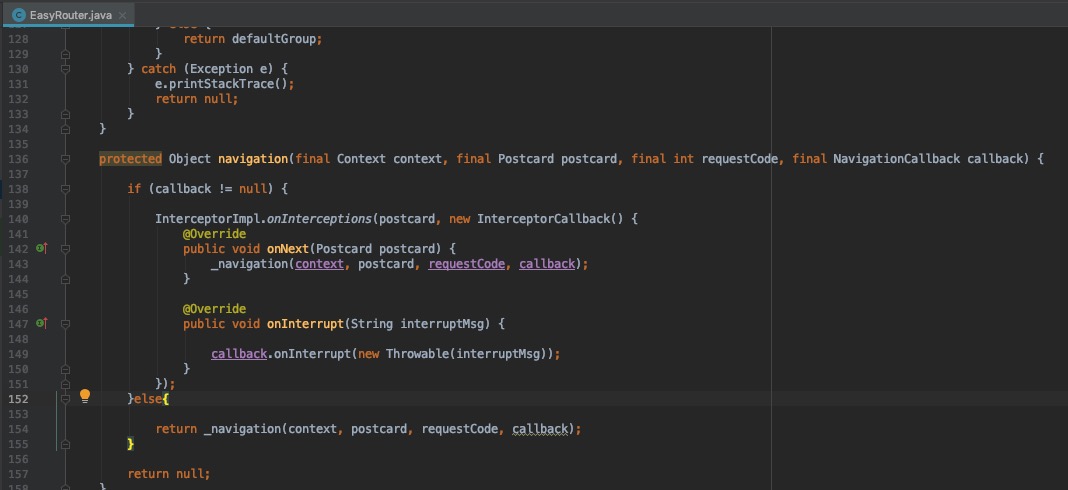Click the '@Override' annotation on line 141
The width and height of the screenshot is (1068, 490).
pyautogui.click(x=215, y=234)
